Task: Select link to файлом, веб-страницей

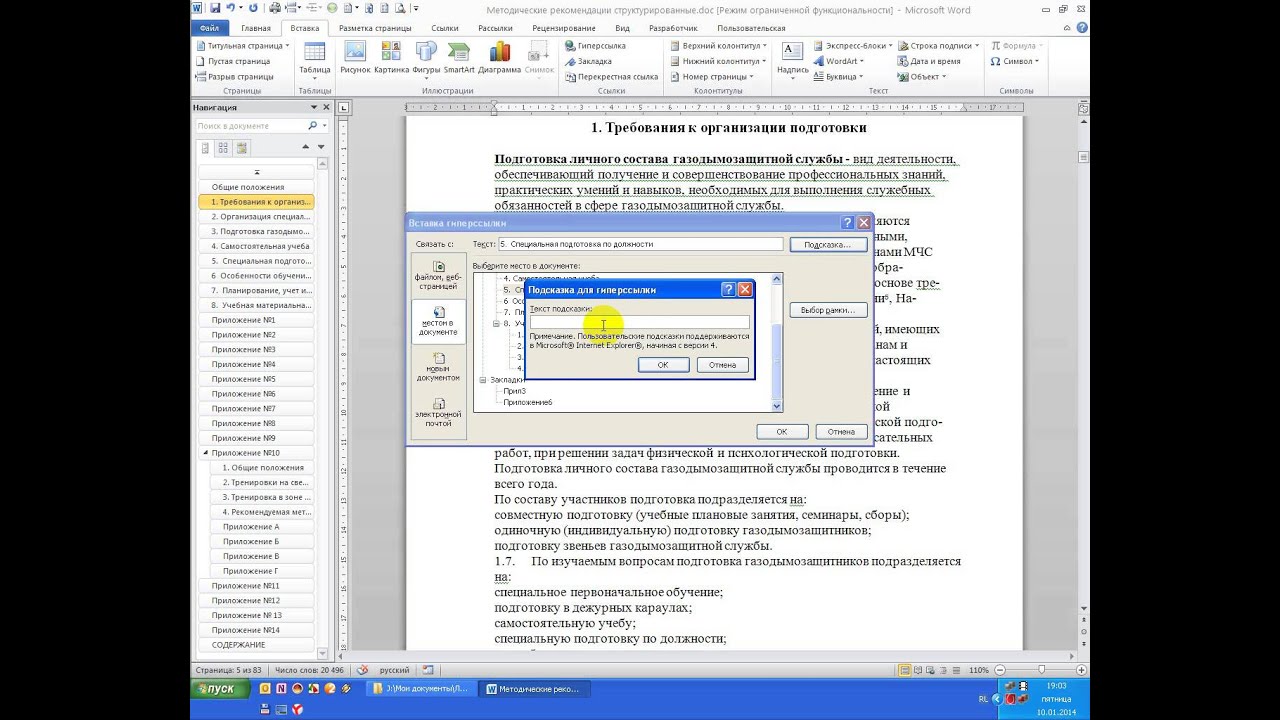Action: tap(439, 274)
